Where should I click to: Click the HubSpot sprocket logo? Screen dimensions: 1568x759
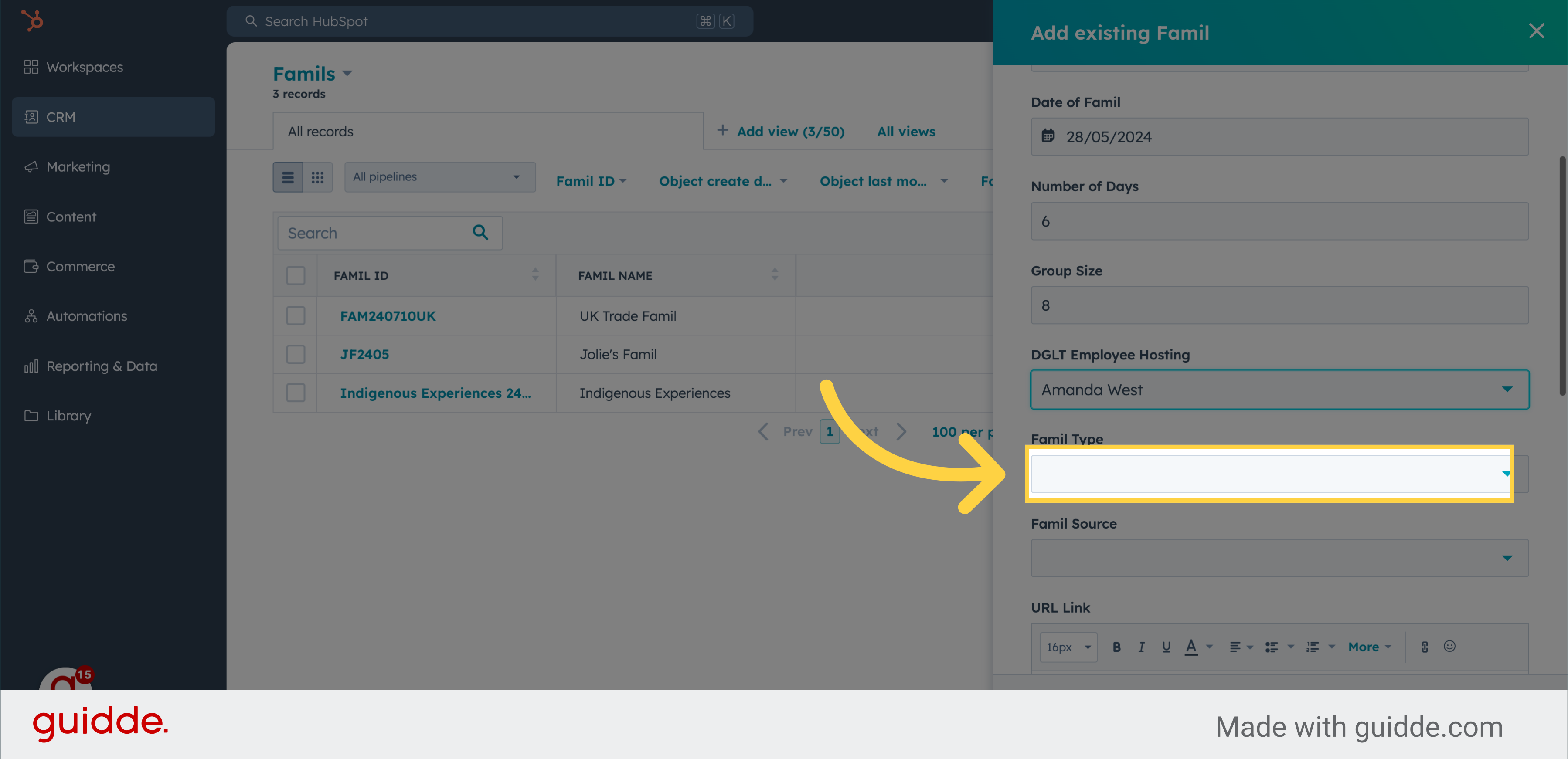pos(32,20)
